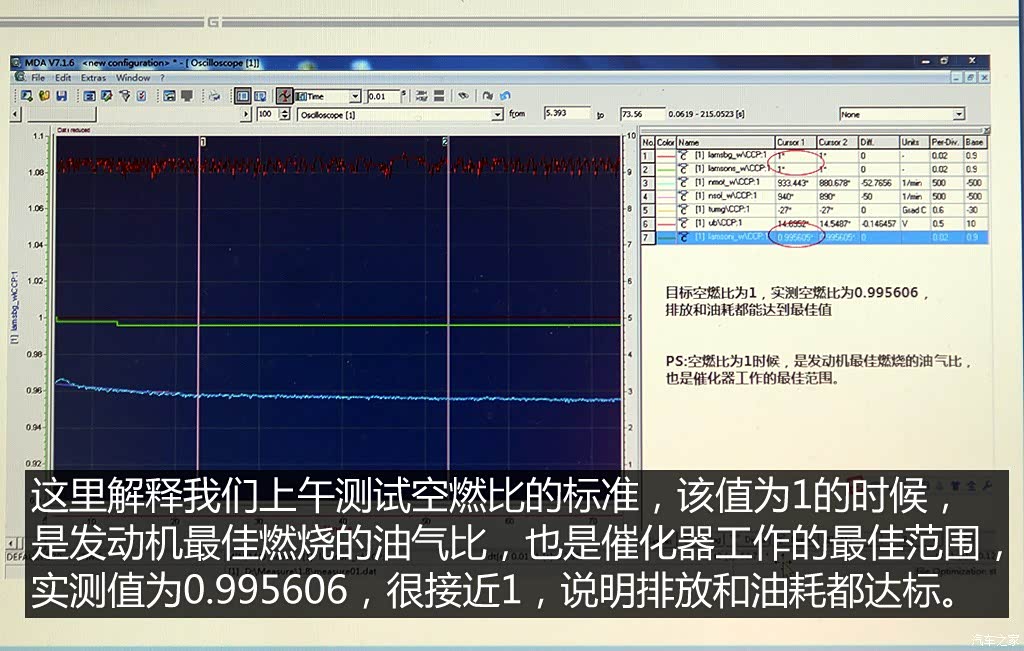Click the 'Name' column header
This screenshot has height=651, width=1024.
725,142
